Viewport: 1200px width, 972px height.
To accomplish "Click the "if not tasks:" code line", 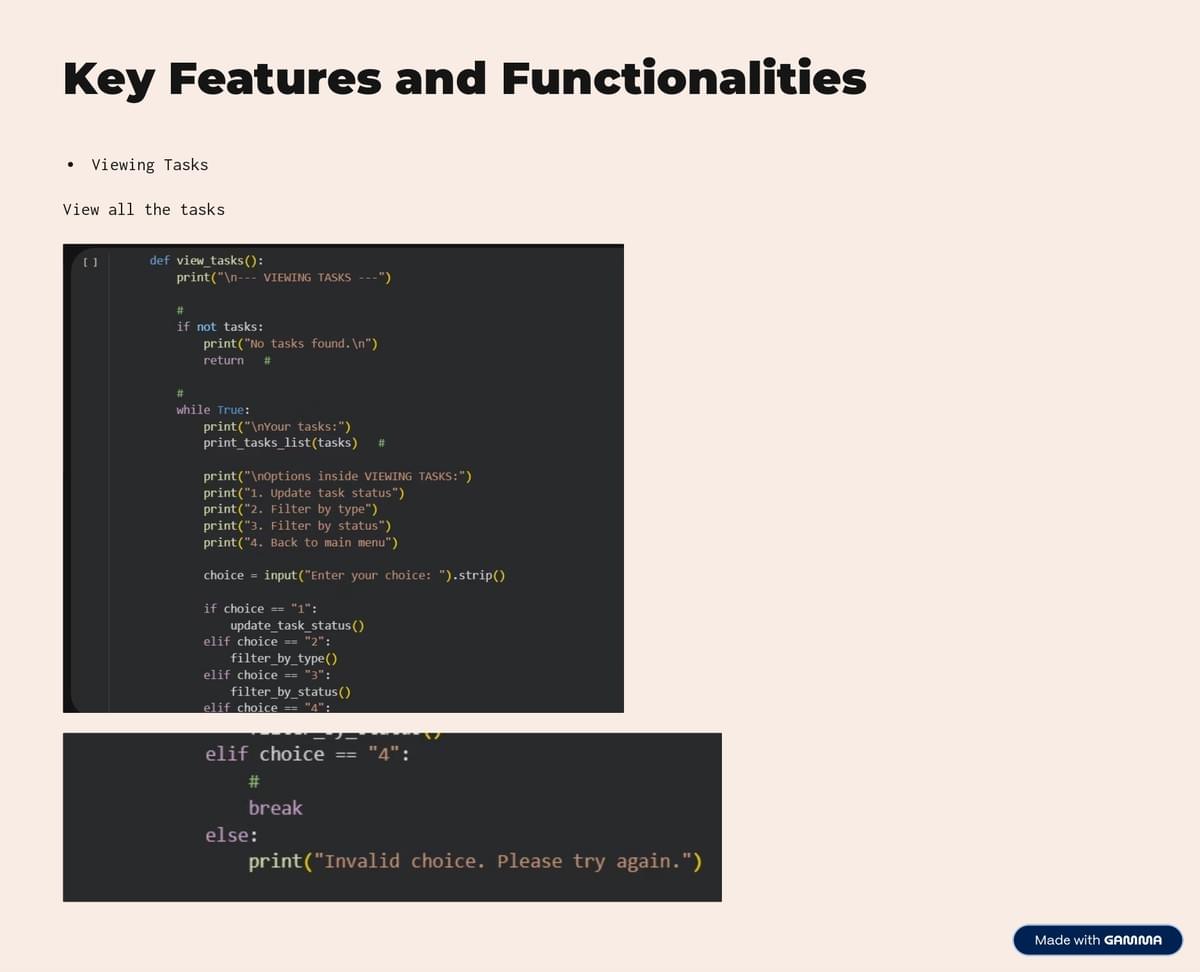I will click(220, 327).
